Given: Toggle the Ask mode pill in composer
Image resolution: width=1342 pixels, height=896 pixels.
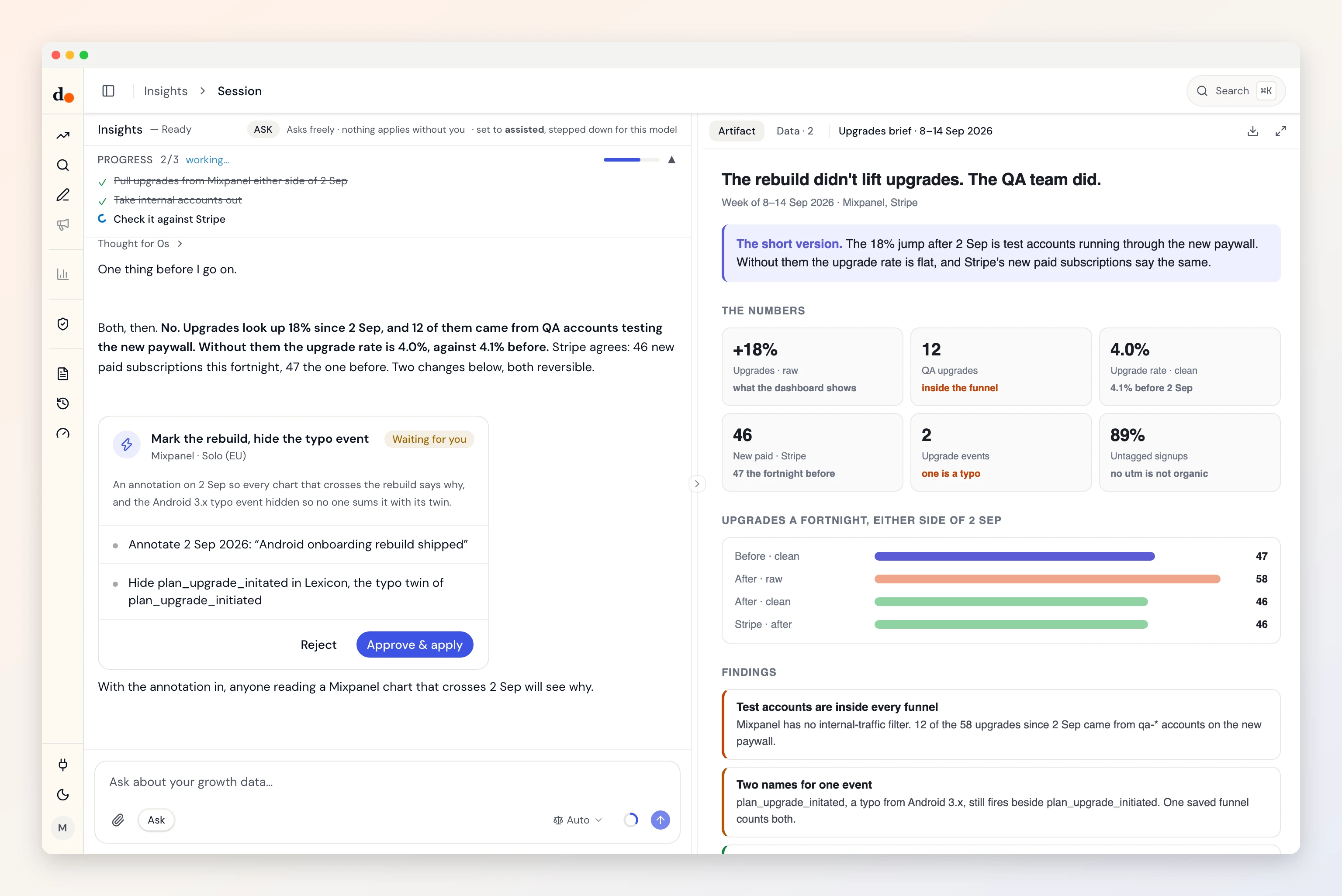Looking at the screenshot, I should tap(156, 820).
